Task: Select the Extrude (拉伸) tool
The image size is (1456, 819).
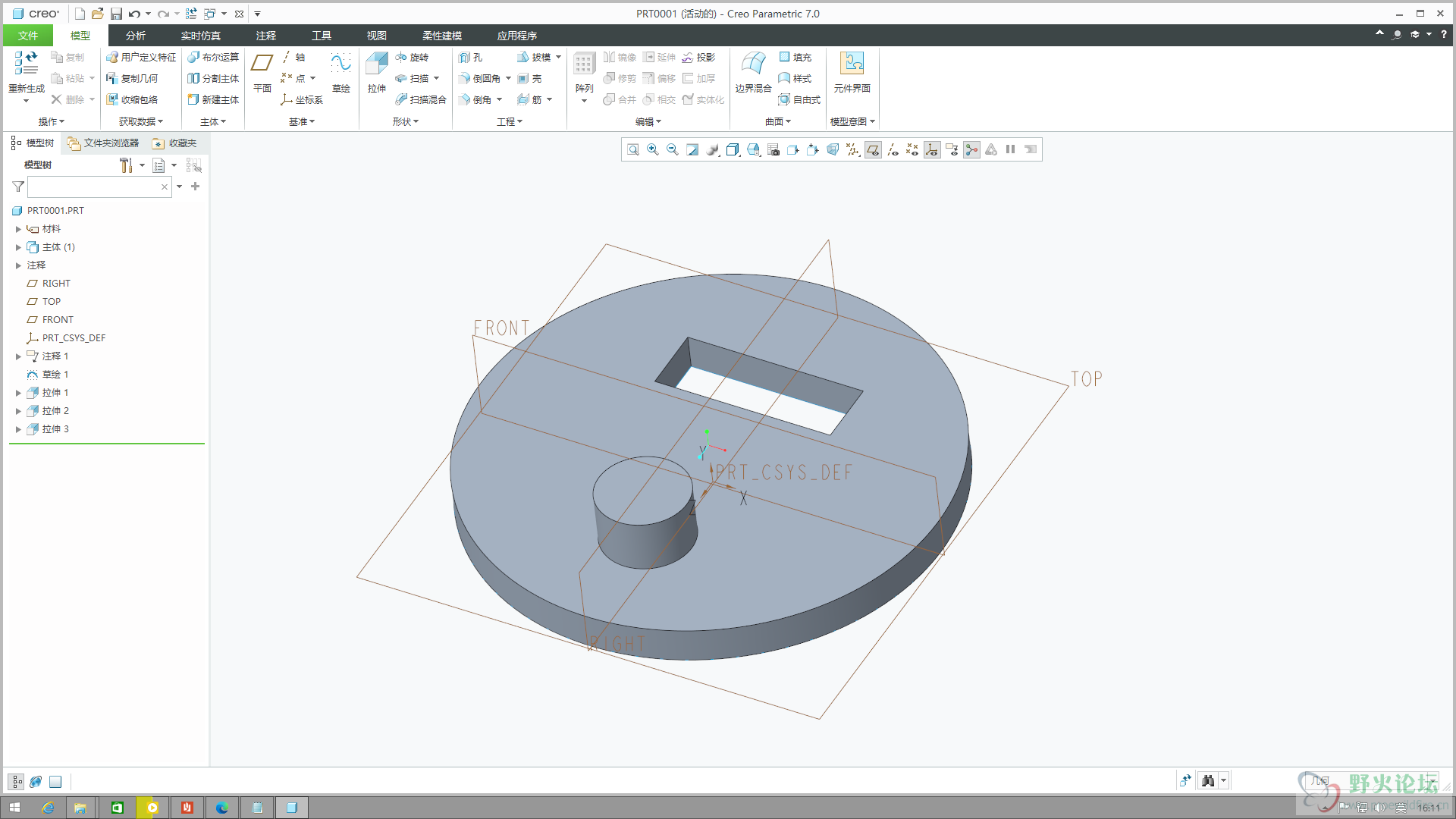Action: click(377, 73)
